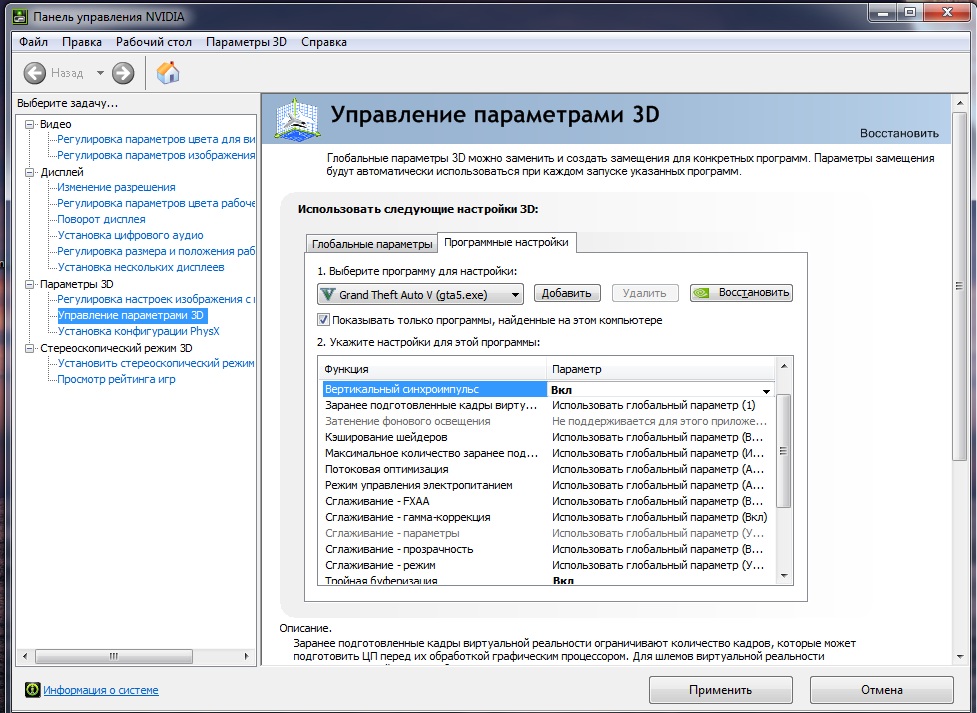
Task: Click the task tree scroll-right arrow
Action: [247, 656]
